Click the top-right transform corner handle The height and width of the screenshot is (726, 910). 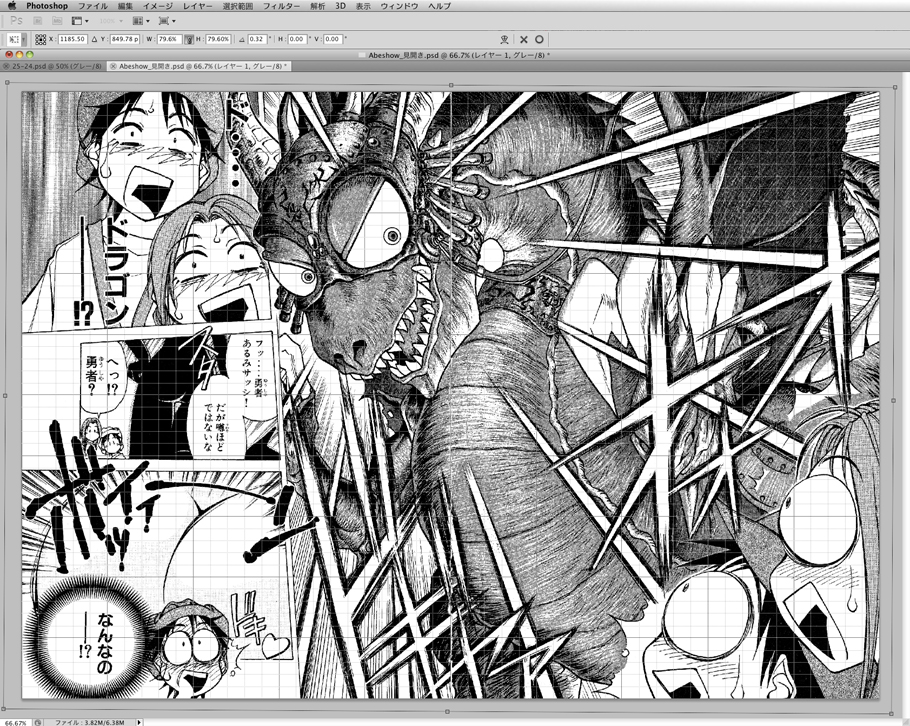tap(895, 88)
